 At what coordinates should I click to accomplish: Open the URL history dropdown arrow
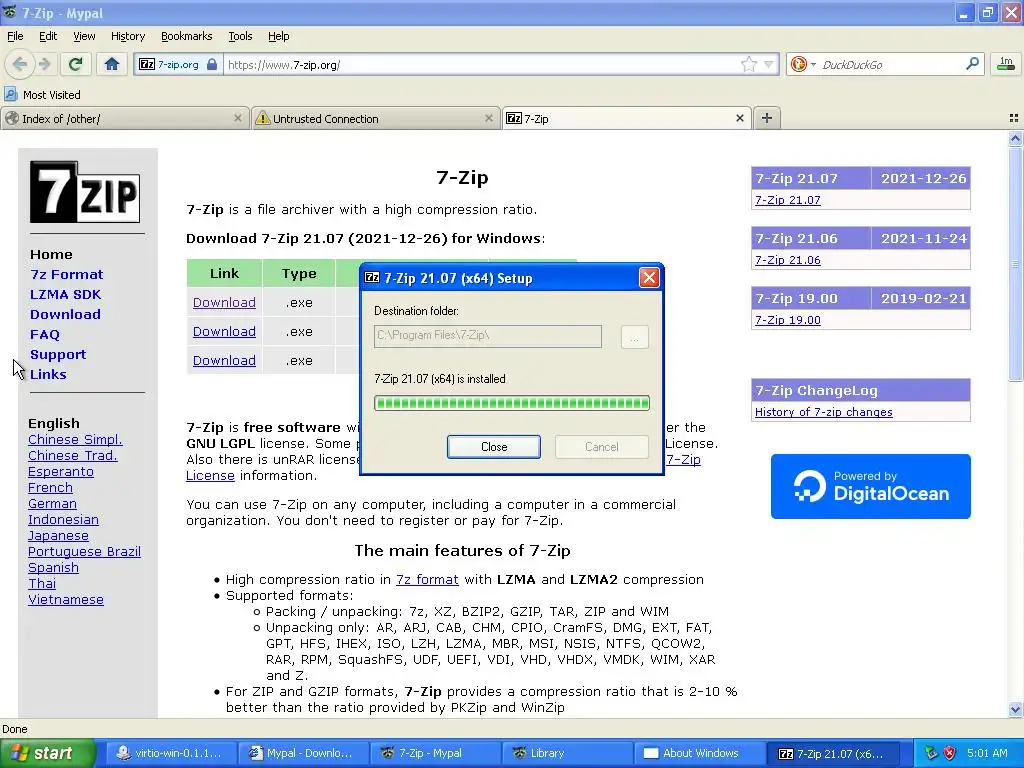[x=769, y=64]
